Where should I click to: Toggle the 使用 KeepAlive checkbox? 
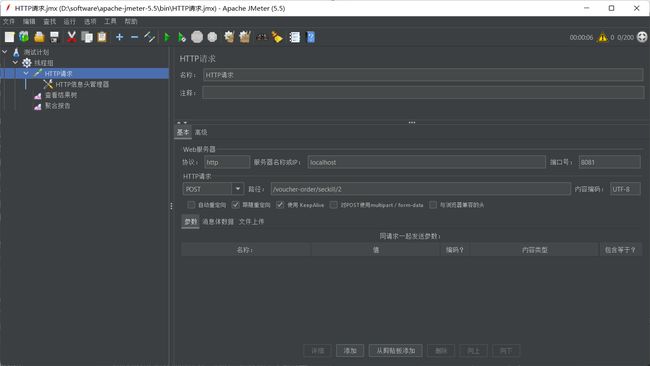(280, 205)
